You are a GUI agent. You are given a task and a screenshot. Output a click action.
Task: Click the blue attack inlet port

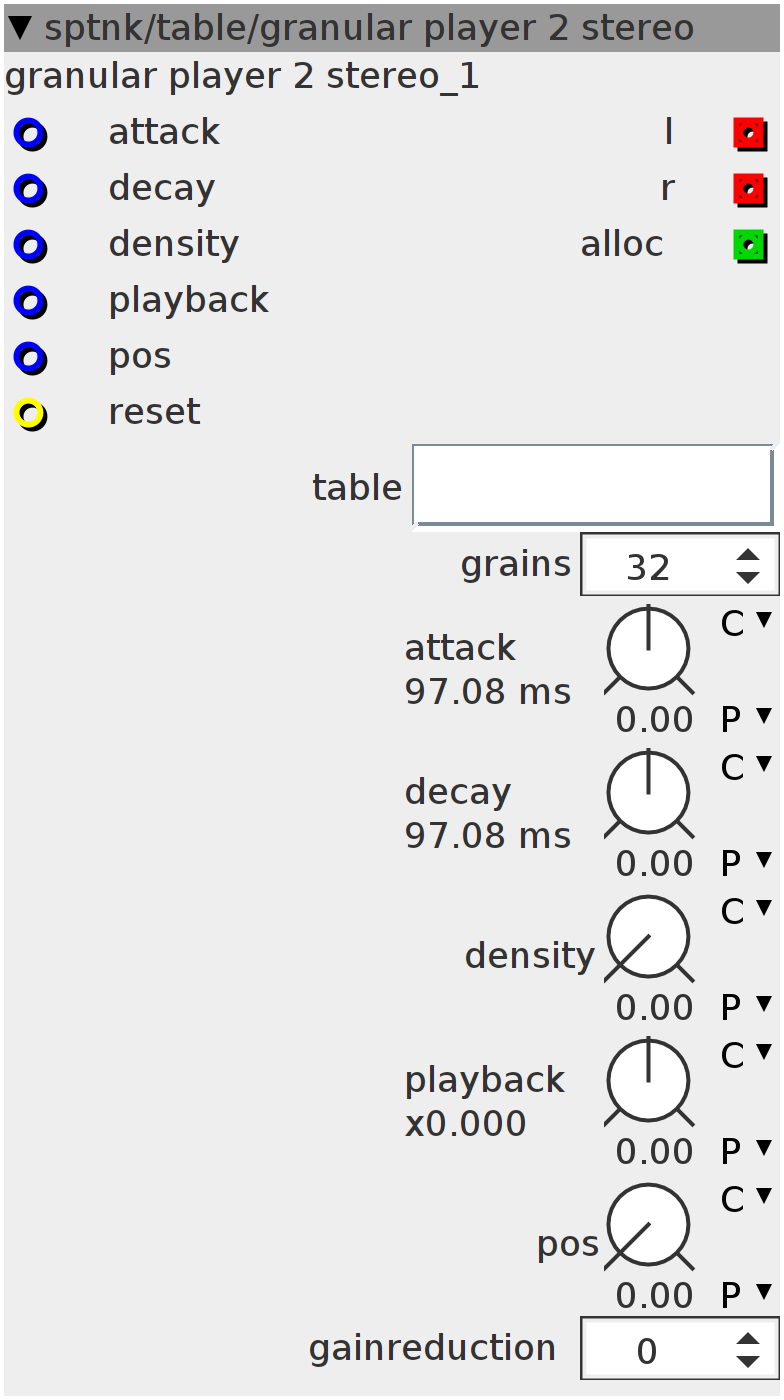(30, 133)
